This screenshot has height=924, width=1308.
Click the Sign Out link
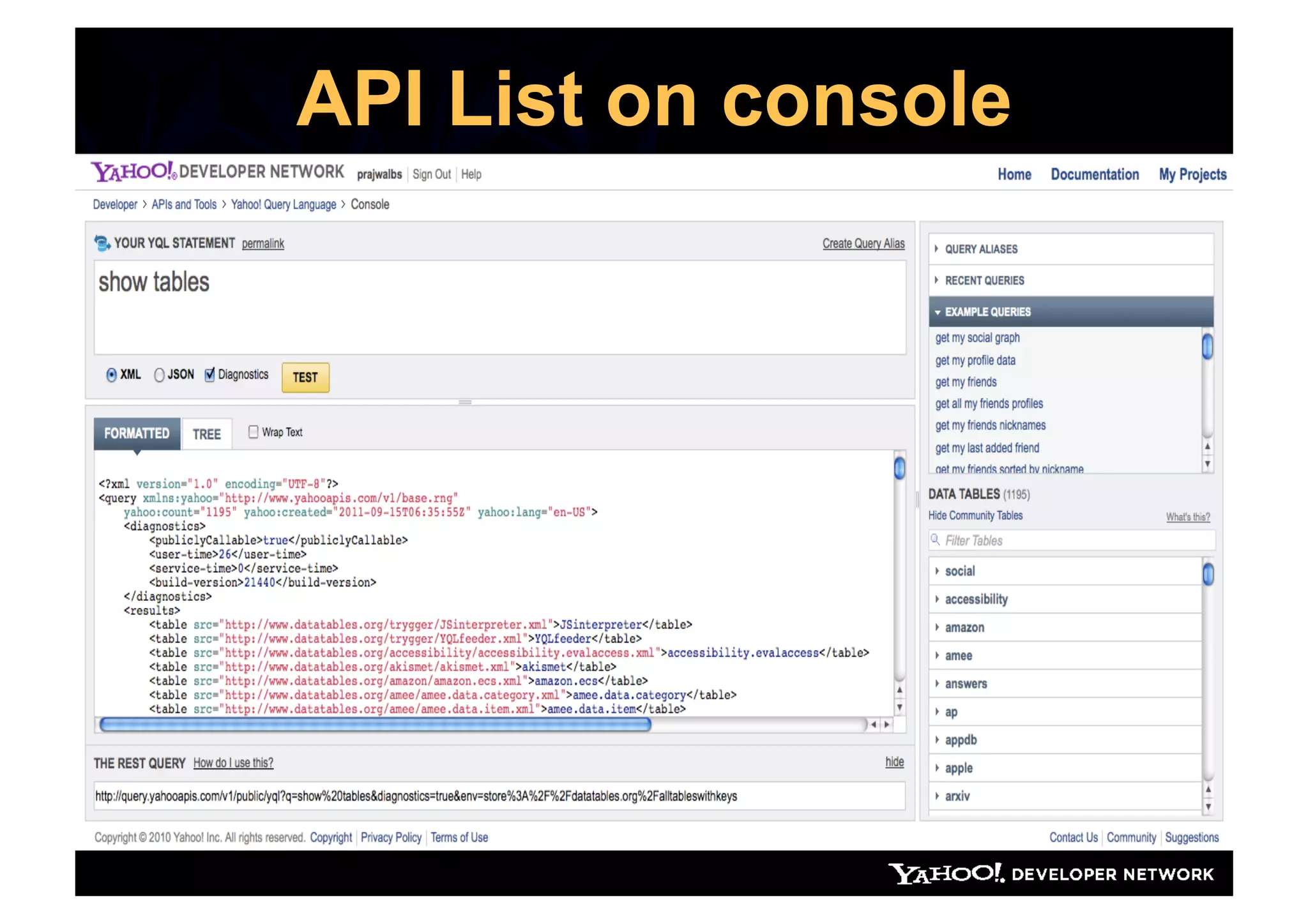pyautogui.click(x=432, y=174)
